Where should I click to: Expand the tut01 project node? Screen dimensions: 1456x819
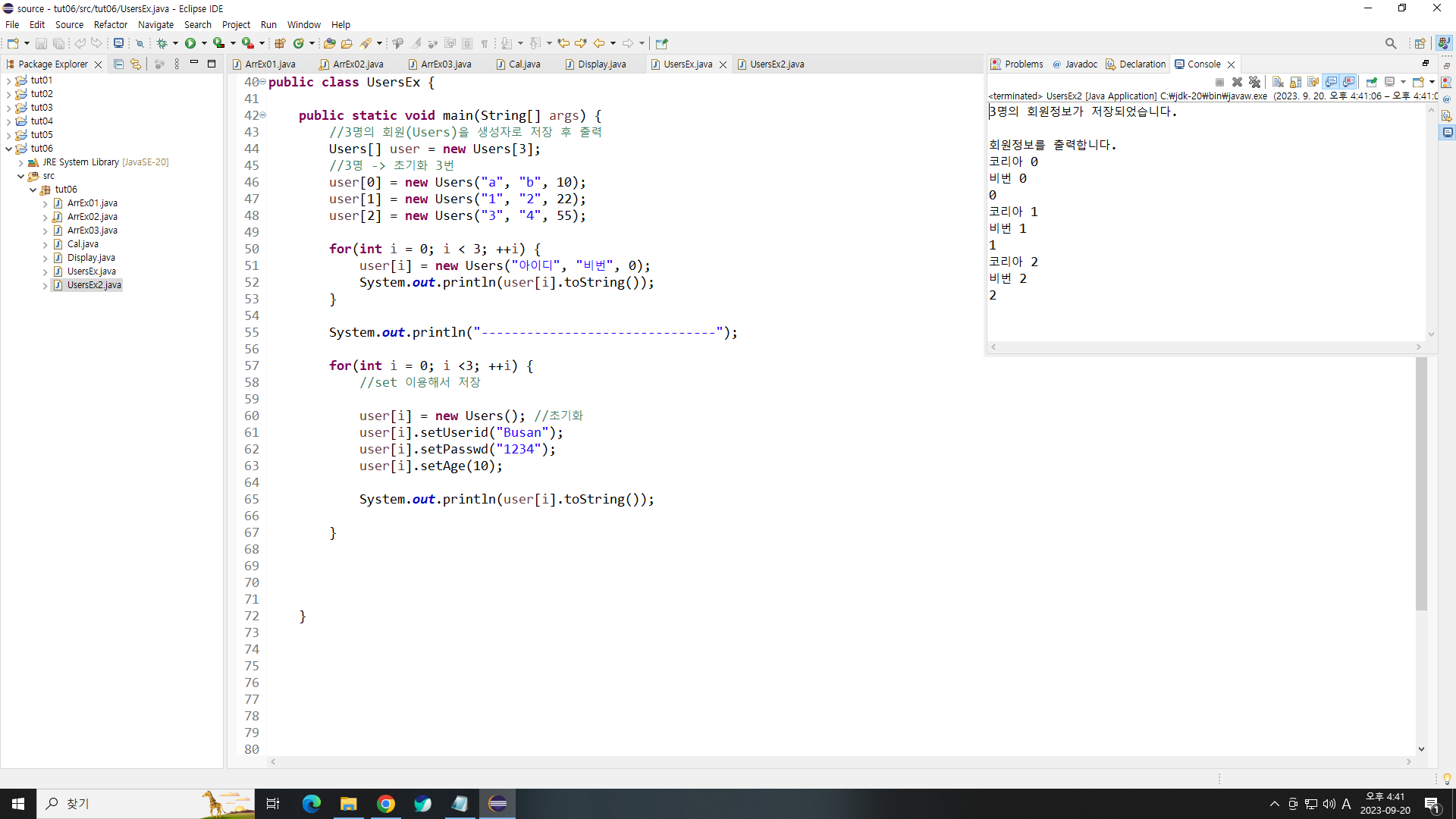(x=8, y=80)
